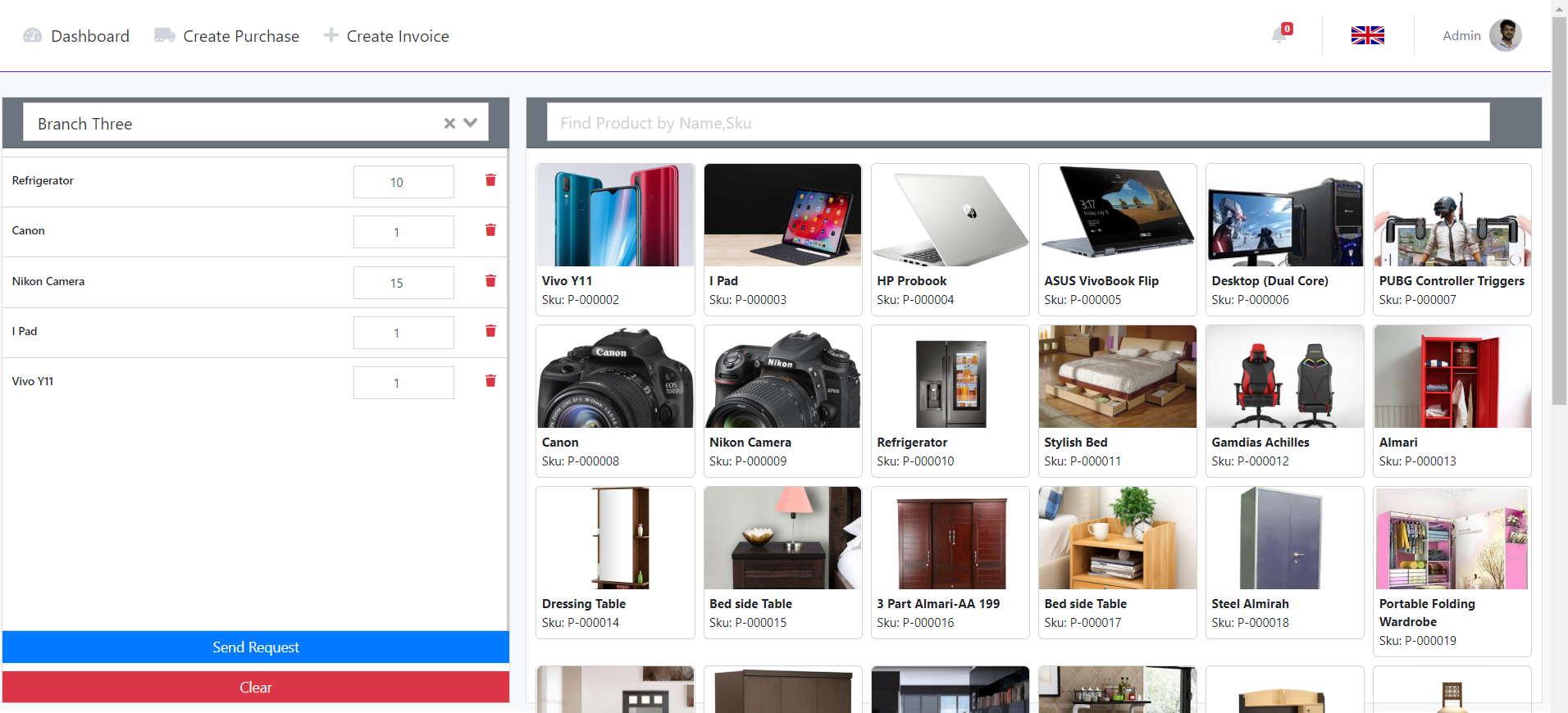Open the notifications bell
This screenshot has height=713, width=1568.
[x=1280, y=34]
